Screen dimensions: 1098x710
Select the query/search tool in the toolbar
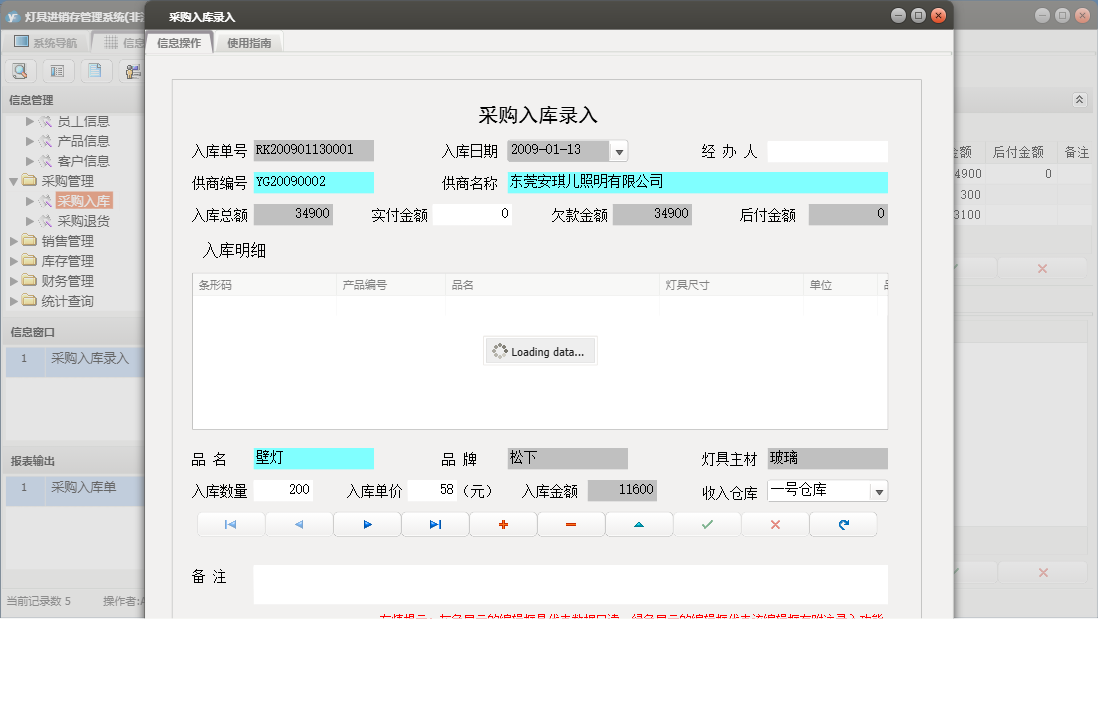point(20,70)
